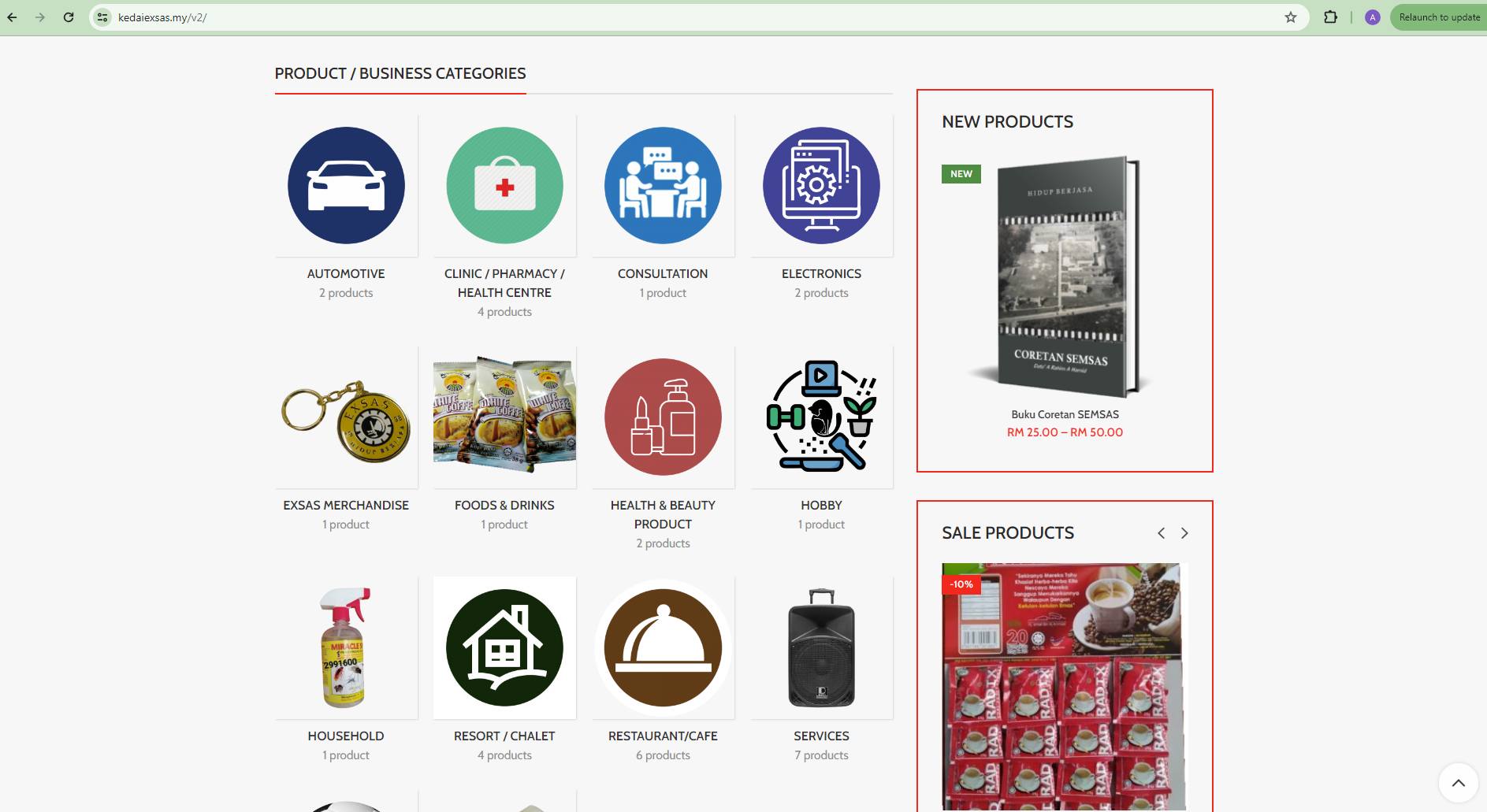Click the back-to-top arrow button
Viewport: 1487px width, 812px height.
(1458, 783)
